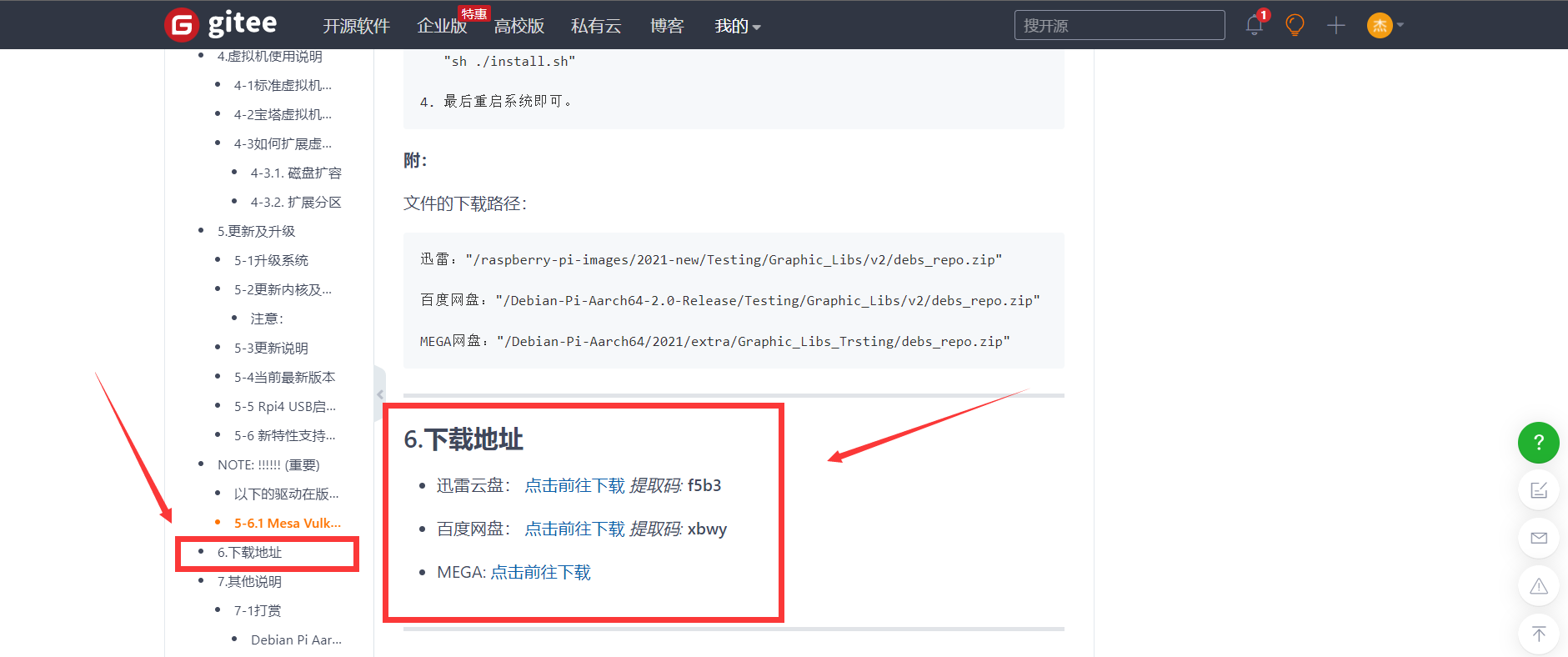Click the plus create-new icon
Viewport: 1568px width, 657px height.
coord(1336,25)
